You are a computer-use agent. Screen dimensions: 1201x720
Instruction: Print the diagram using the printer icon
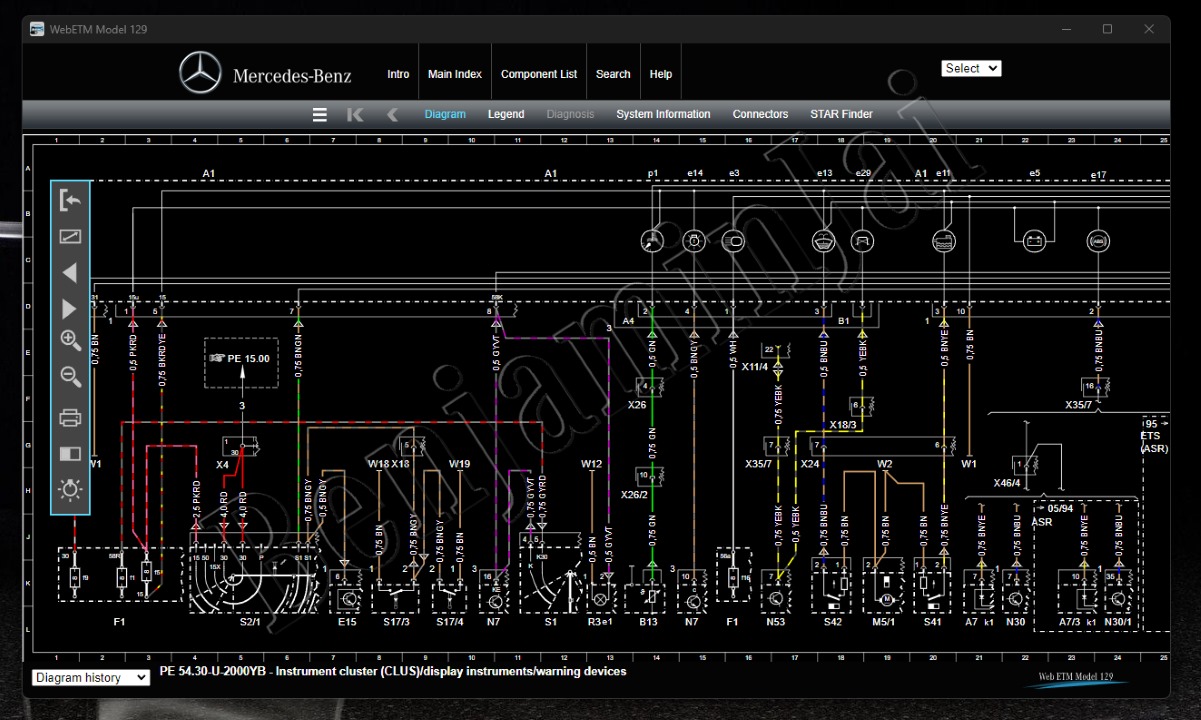[x=70, y=418]
